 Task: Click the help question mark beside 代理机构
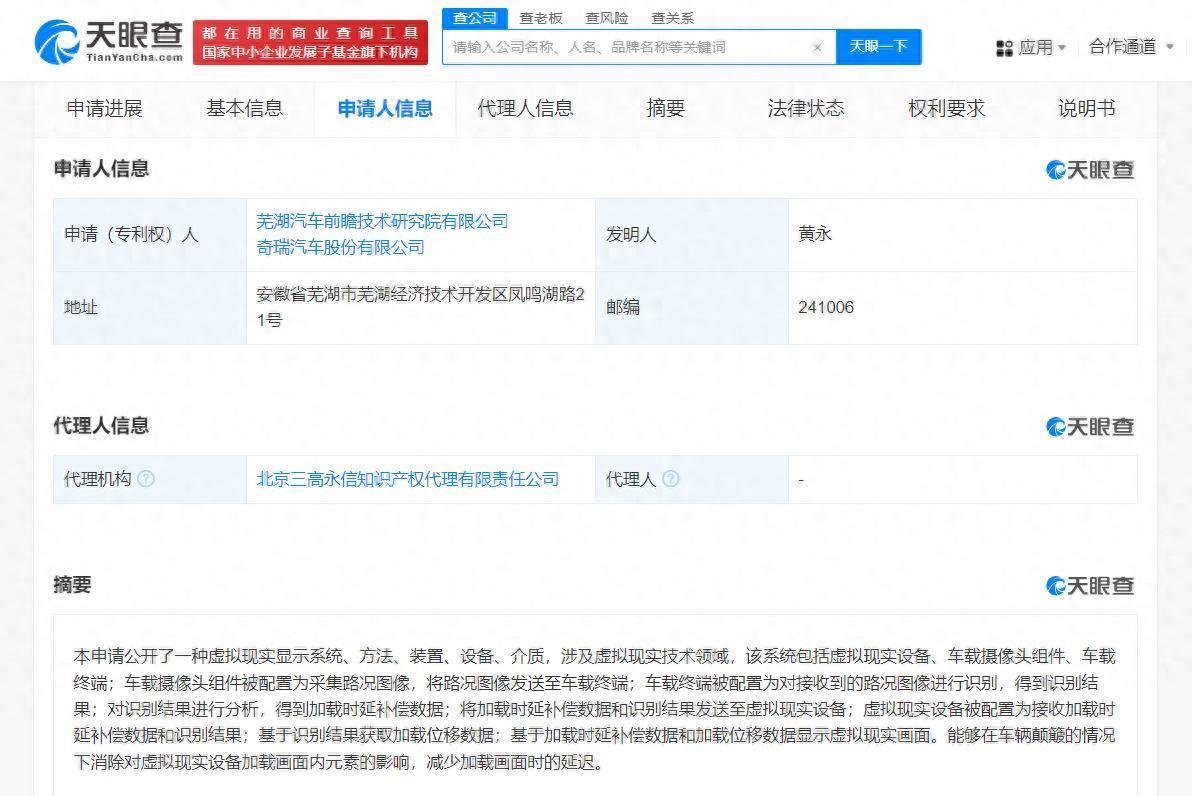tap(147, 479)
